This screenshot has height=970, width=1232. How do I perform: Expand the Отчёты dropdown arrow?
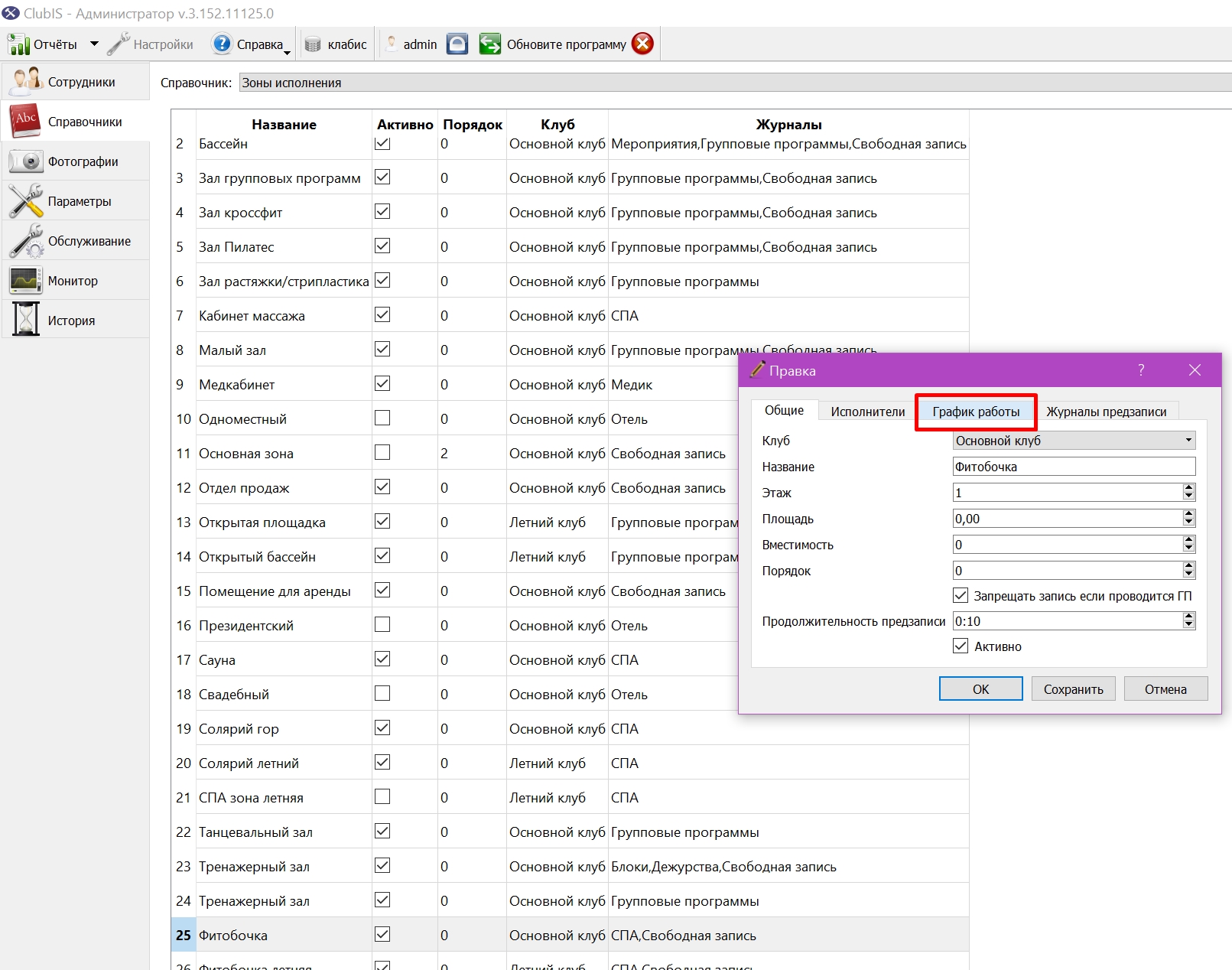coord(94,44)
